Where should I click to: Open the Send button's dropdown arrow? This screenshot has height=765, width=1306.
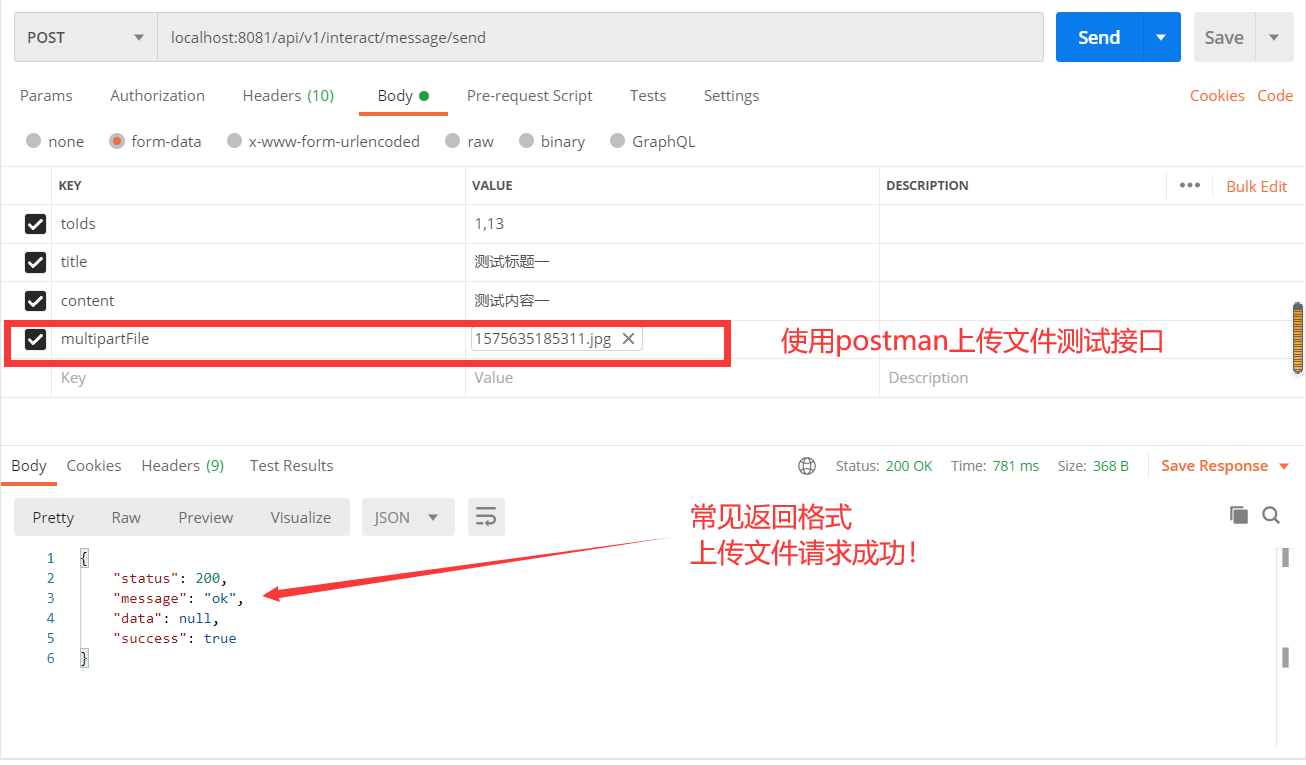1162,36
